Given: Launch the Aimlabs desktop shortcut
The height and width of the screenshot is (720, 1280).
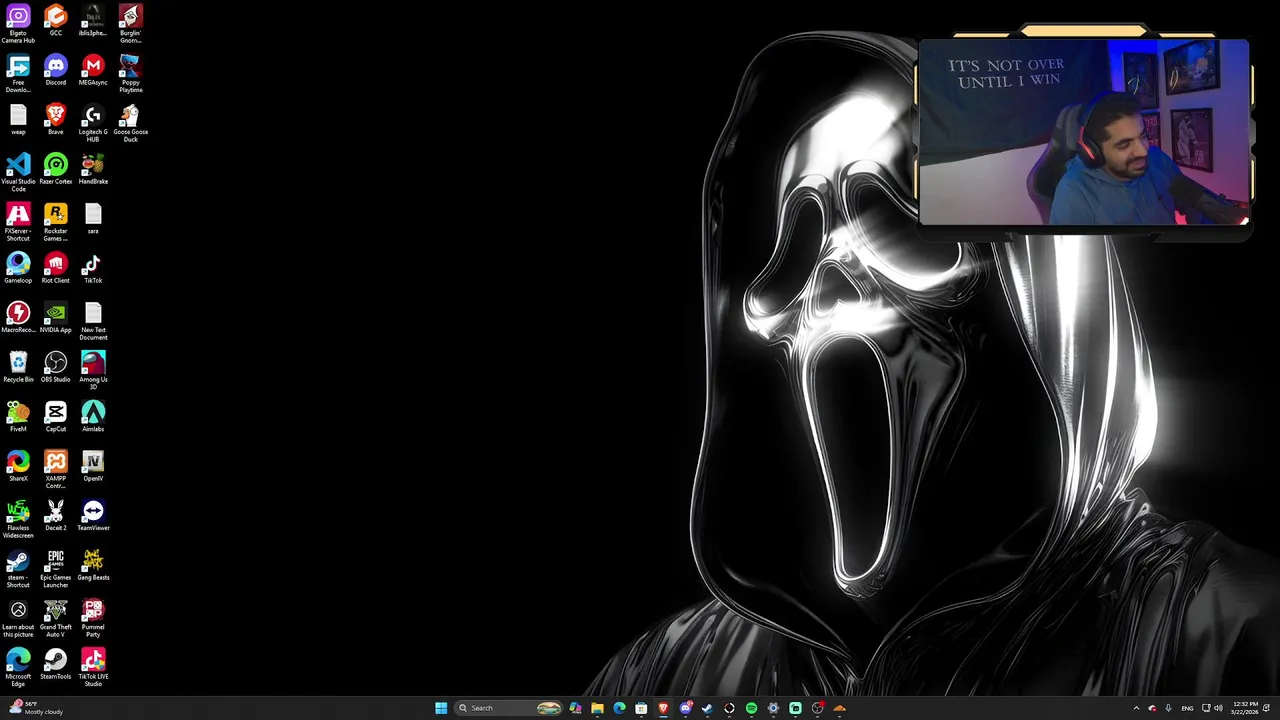Looking at the screenshot, I should 93,417.
